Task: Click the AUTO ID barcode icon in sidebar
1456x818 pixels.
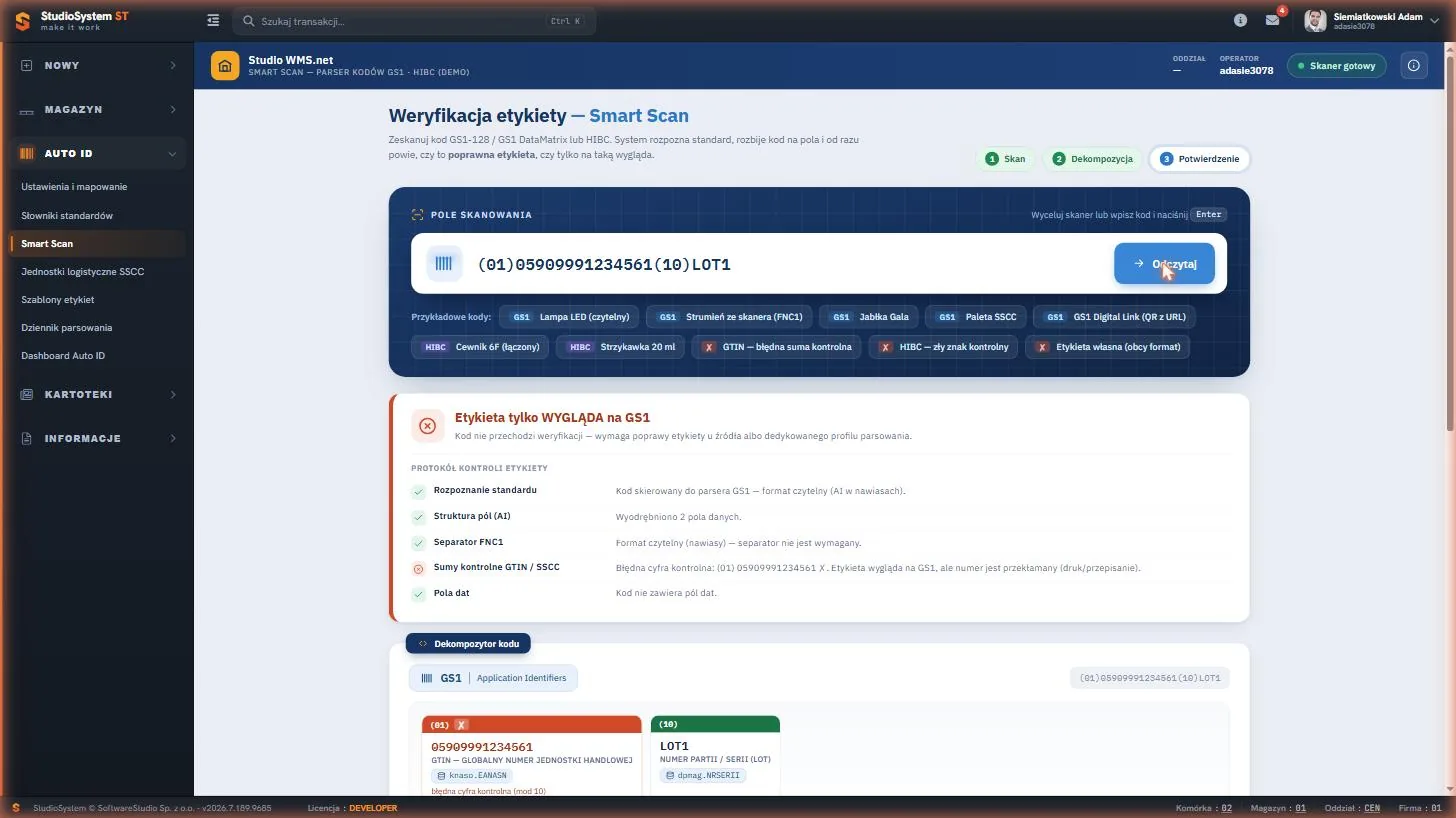Action: (27, 154)
